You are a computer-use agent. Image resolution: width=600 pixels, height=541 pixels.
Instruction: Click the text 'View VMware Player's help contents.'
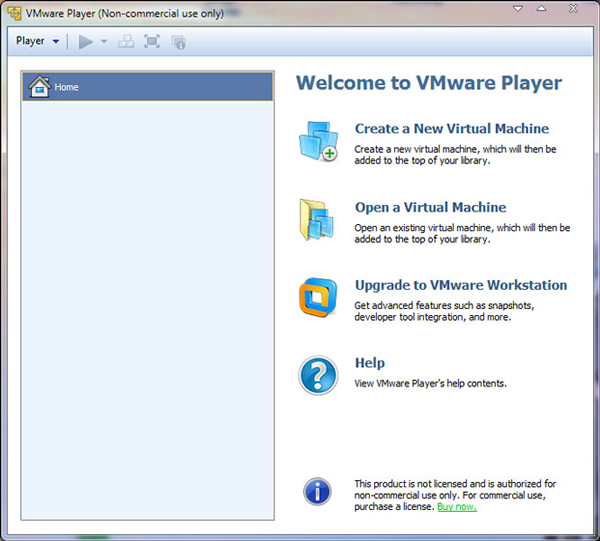coord(430,383)
